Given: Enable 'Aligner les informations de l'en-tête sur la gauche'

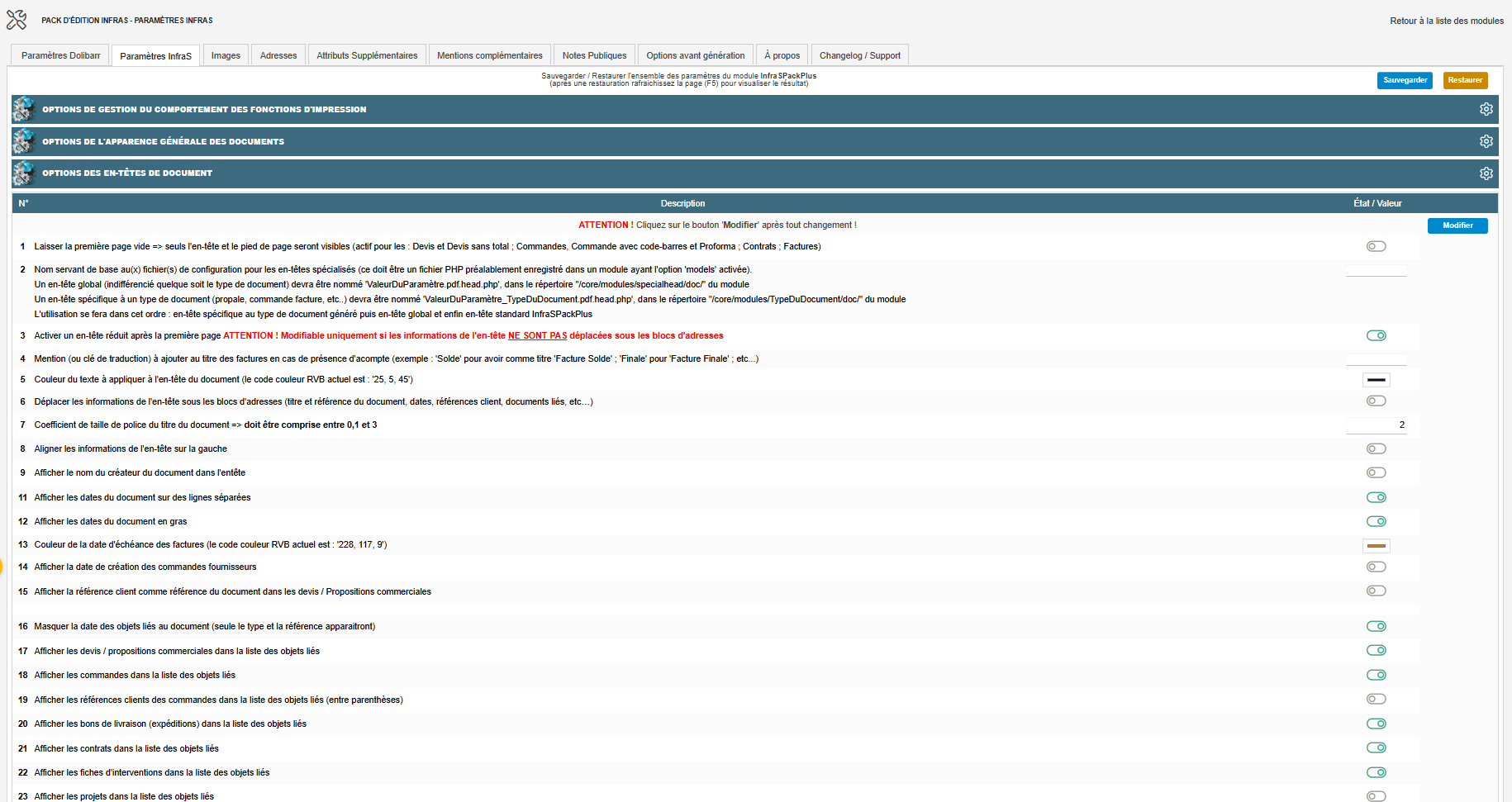Looking at the screenshot, I should (1376, 448).
